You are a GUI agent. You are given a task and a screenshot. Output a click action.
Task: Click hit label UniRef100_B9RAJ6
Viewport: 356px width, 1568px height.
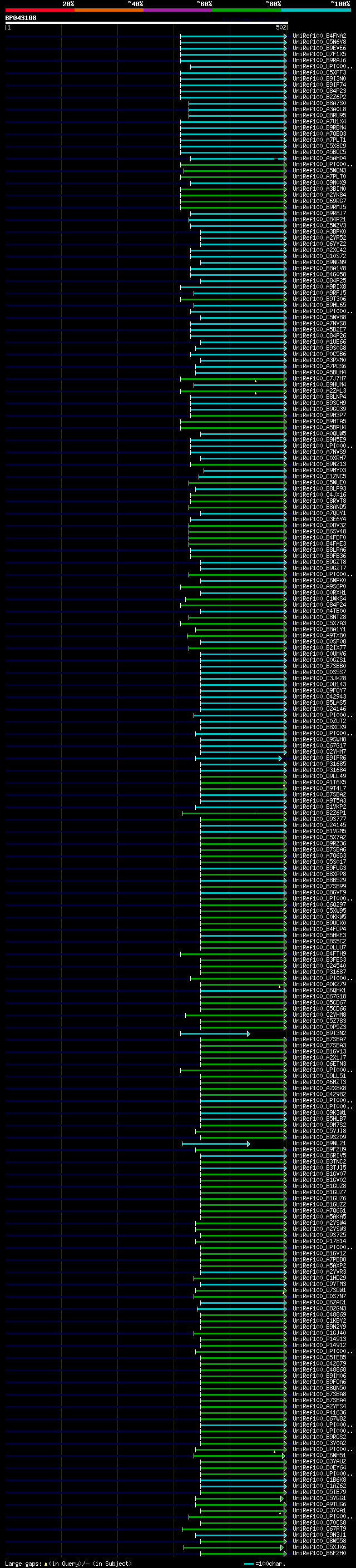[x=319, y=60]
